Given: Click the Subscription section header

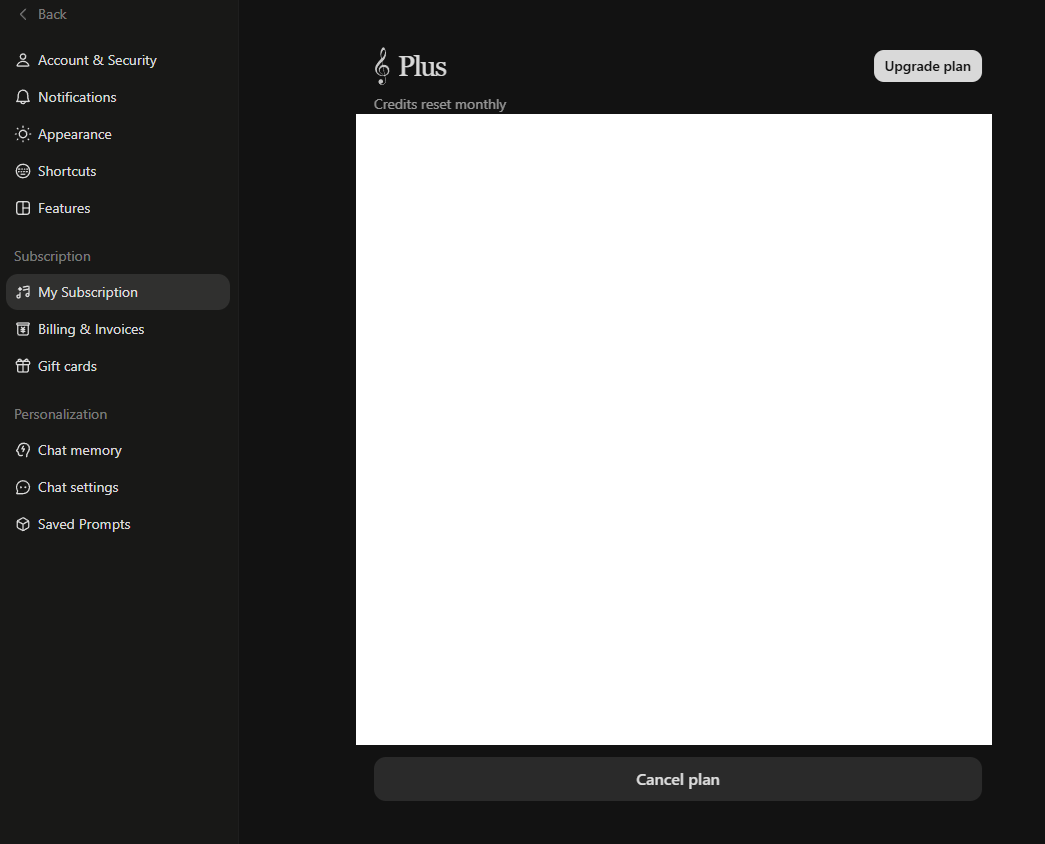Looking at the screenshot, I should point(52,257).
